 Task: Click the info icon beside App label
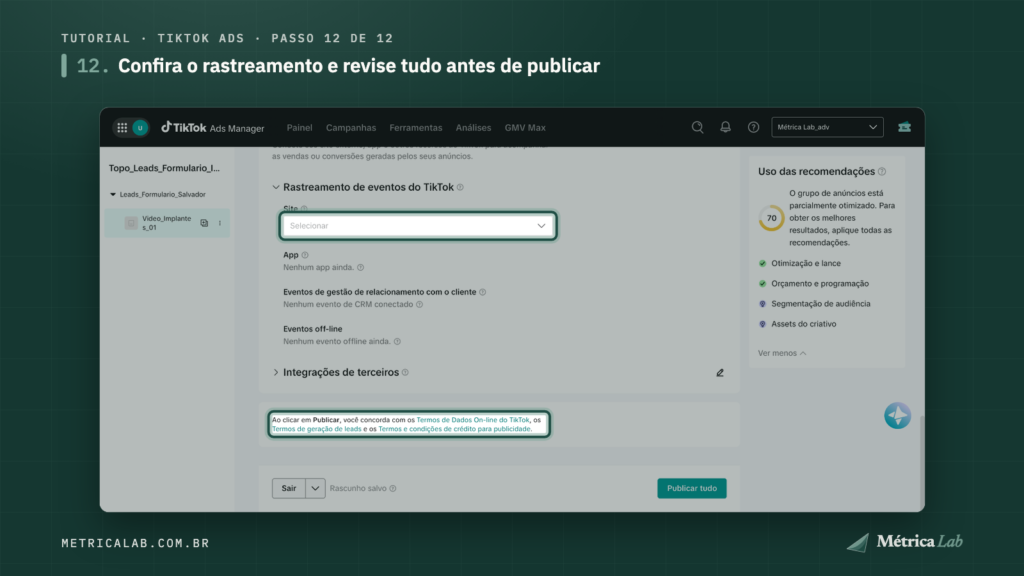(x=305, y=255)
